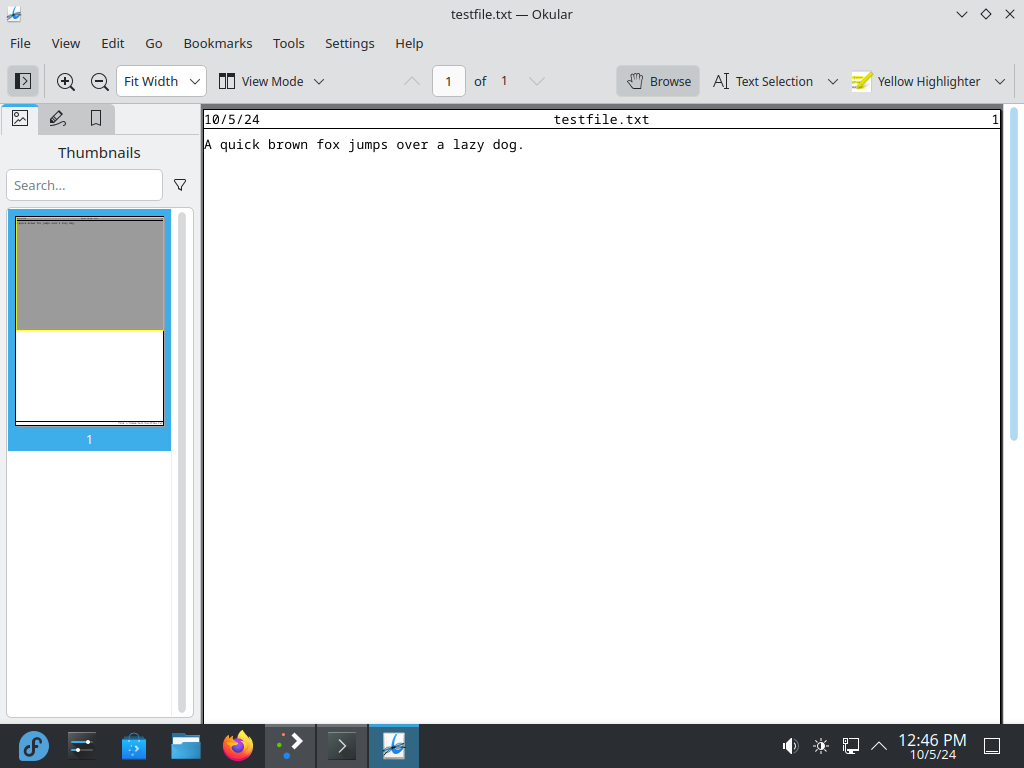Switch to the Annotations sidebar tab
This screenshot has height=768, width=1024.
[x=57, y=118]
